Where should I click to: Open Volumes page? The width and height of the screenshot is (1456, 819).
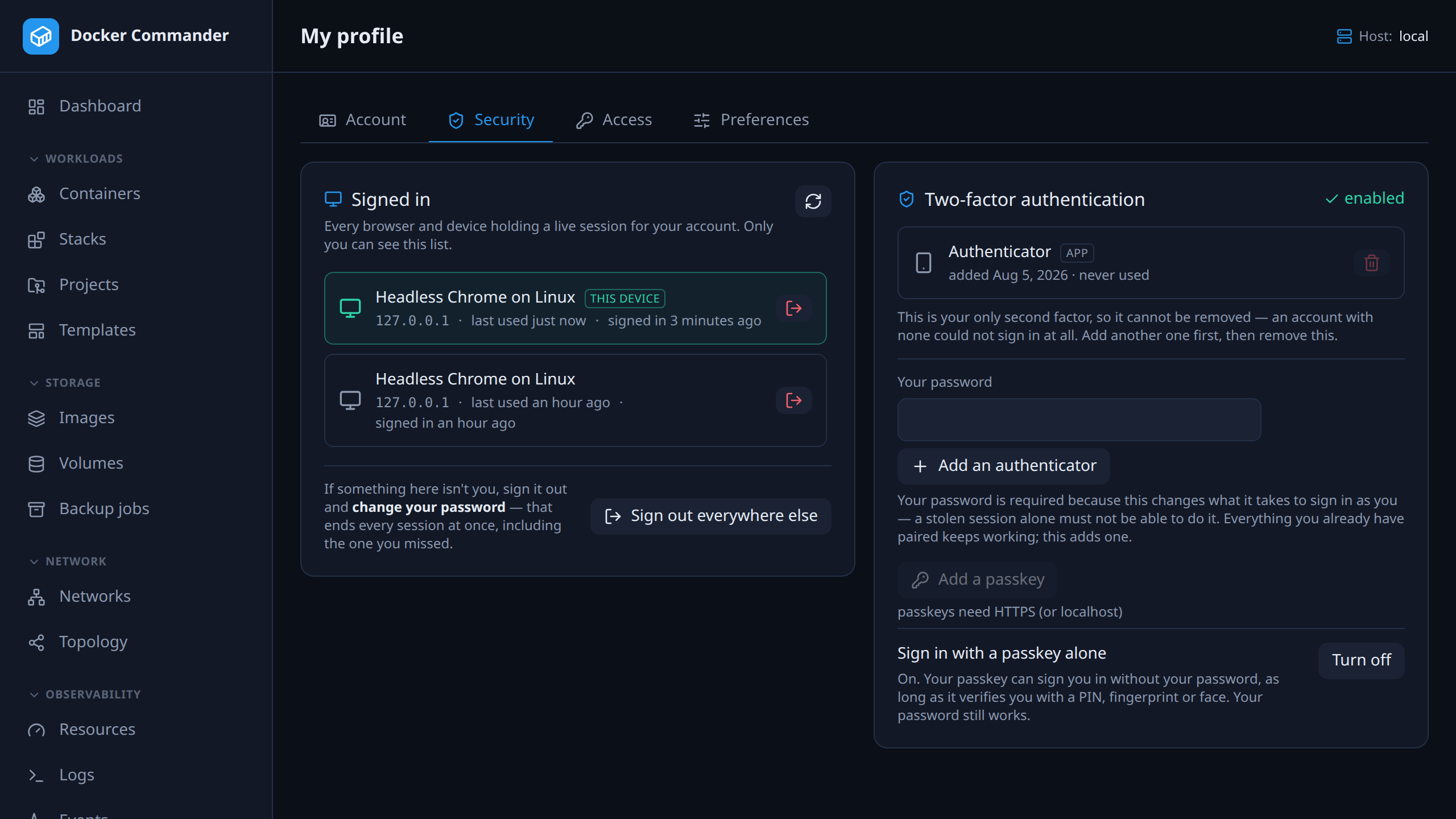(136, 464)
